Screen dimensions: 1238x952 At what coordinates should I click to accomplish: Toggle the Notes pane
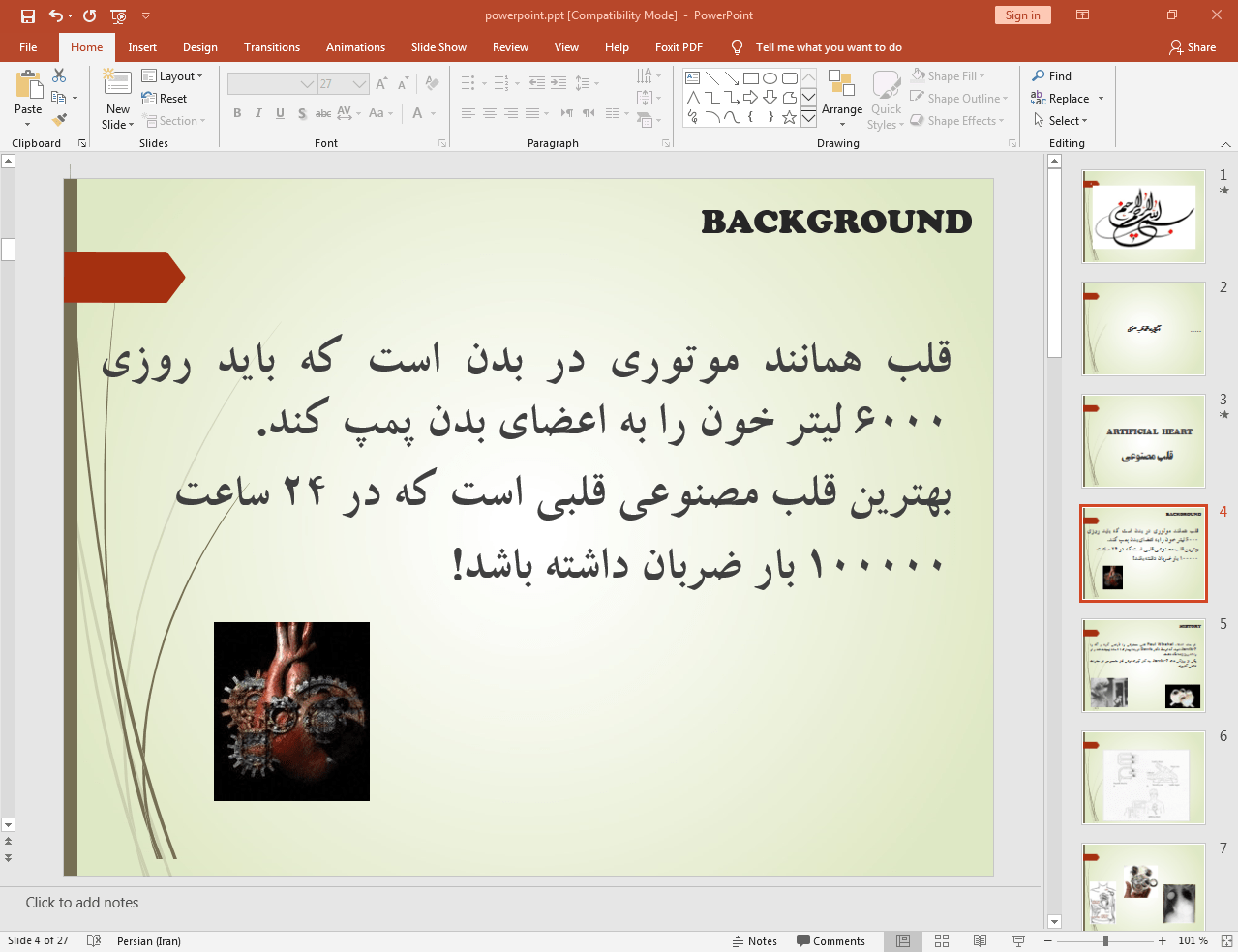click(x=755, y=941)
